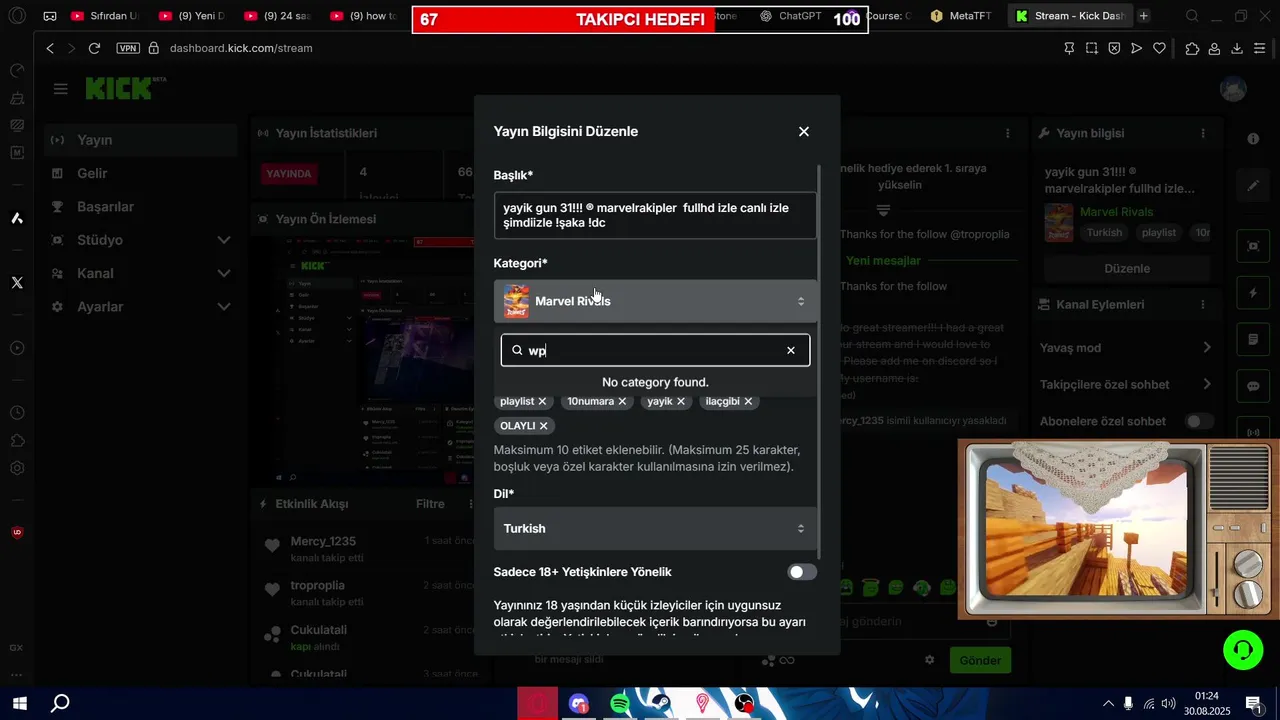Switch to the Sıfırdan YouTube tab
The image size is (1280, 720).
105,16
